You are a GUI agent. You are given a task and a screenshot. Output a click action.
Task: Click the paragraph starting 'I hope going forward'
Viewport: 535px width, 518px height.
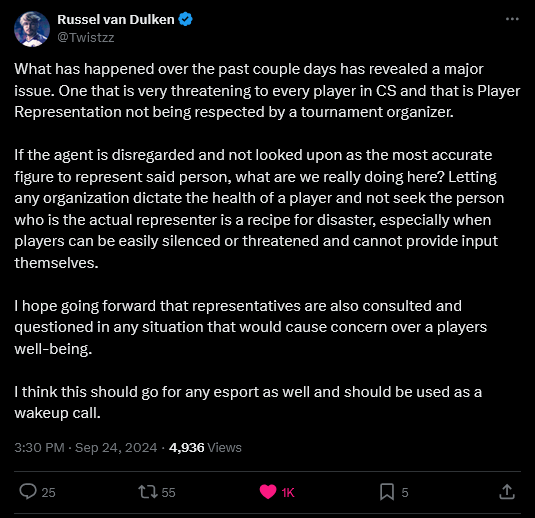251,327
